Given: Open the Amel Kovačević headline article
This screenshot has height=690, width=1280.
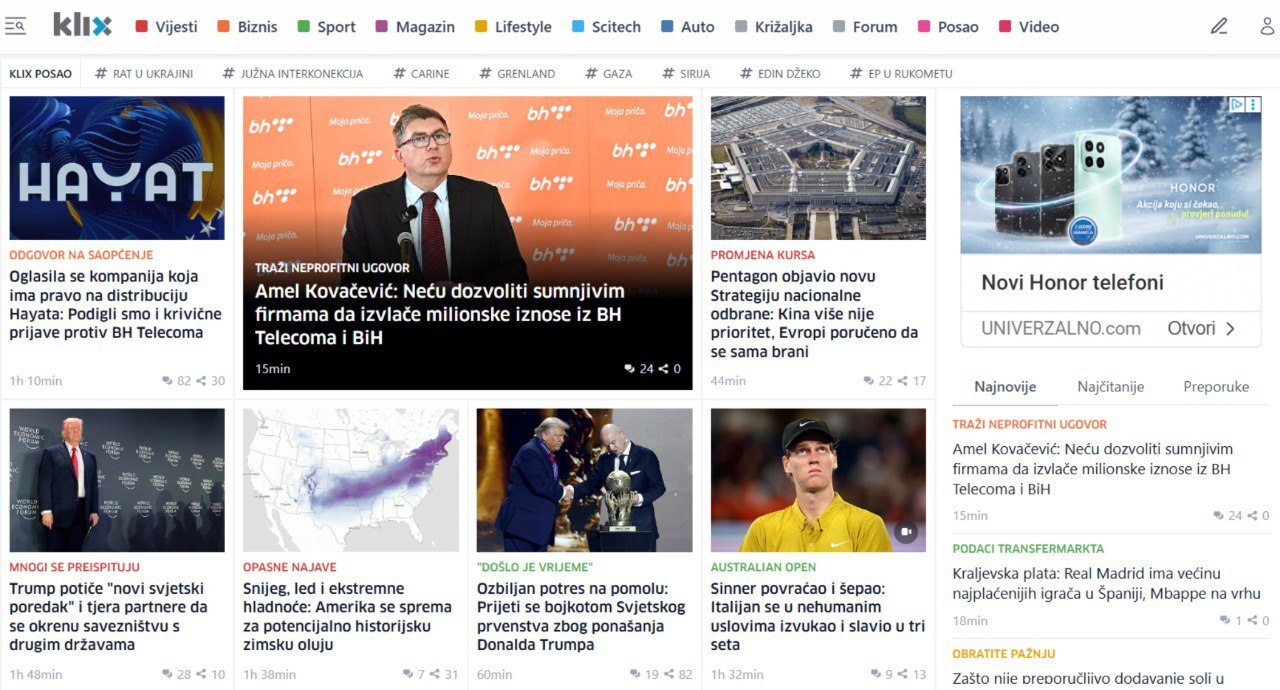Looking at the screenshot, I should point(440,314).
